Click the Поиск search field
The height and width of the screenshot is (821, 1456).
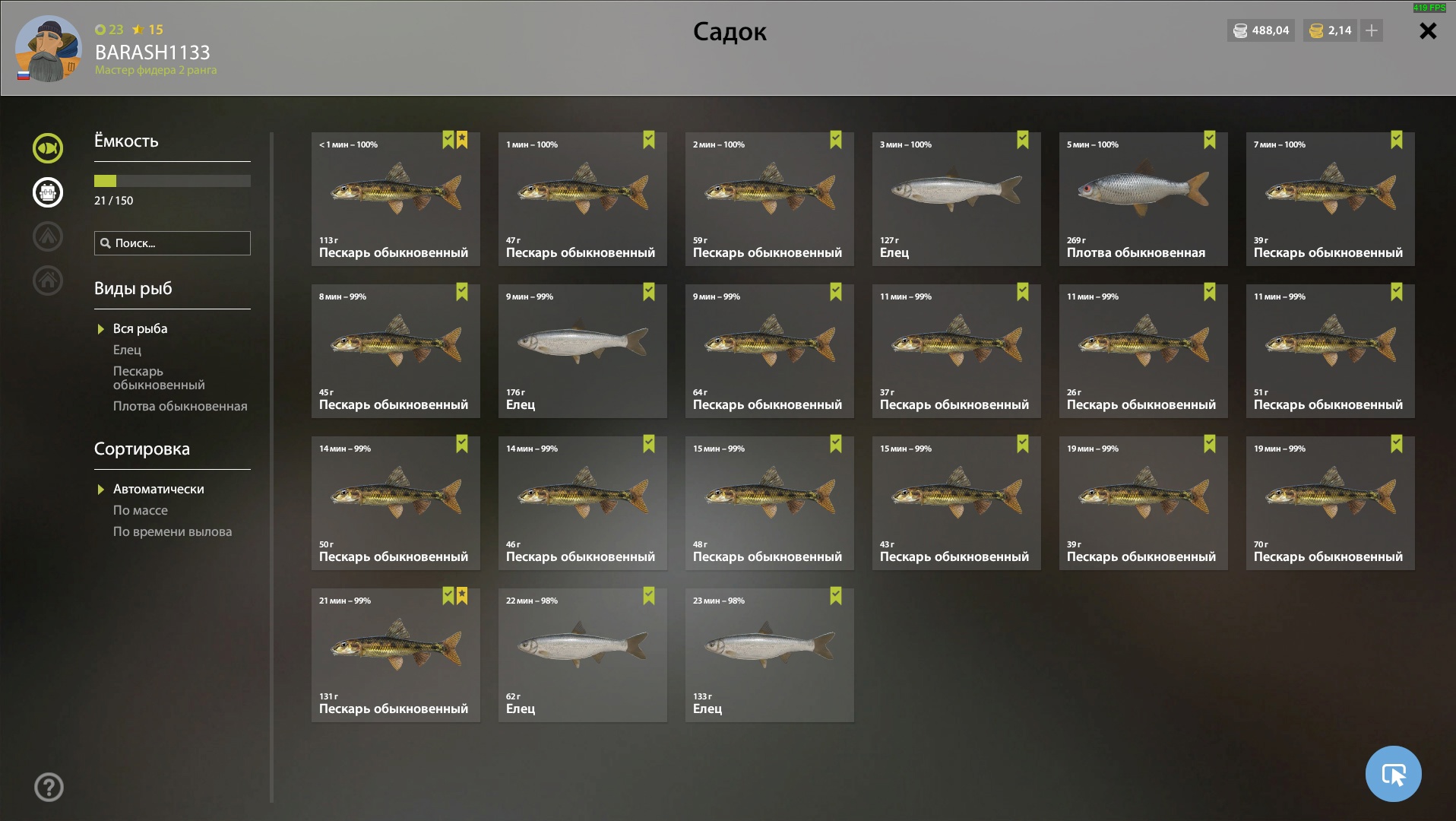pyautogui.click(x=173, y=243)
